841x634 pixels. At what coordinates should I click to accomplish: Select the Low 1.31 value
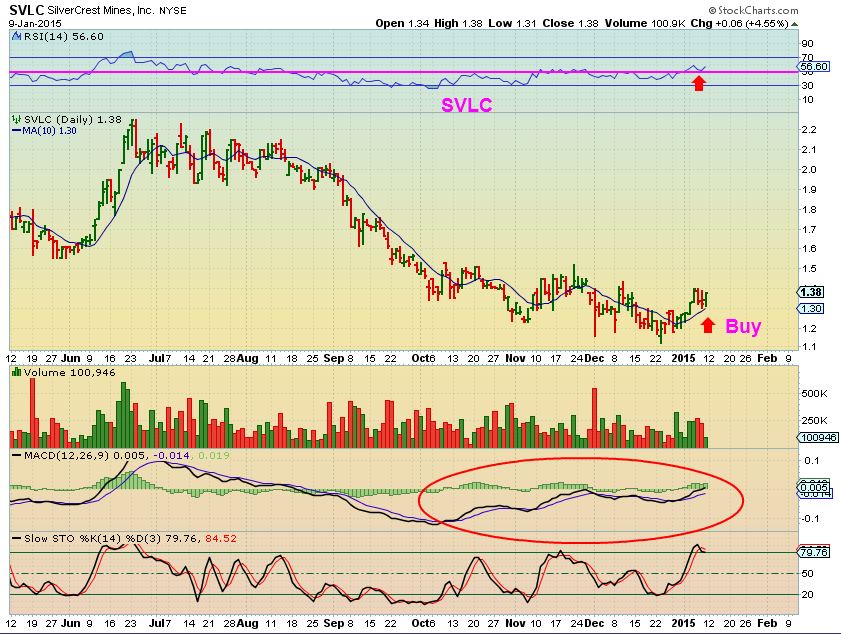(x=513, y=23)
